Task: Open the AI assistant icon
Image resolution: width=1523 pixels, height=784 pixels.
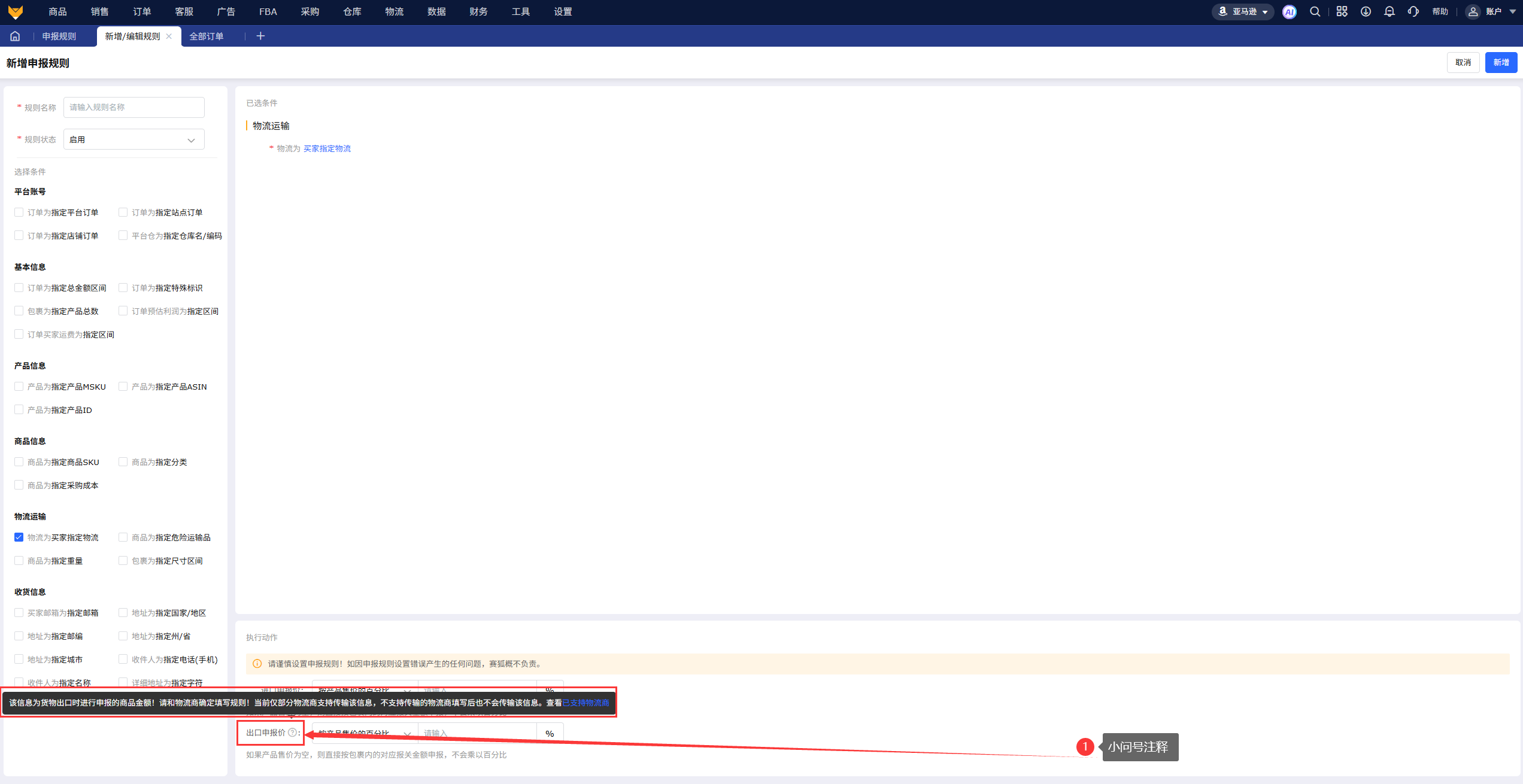Action: click(x=1290, y=12)
